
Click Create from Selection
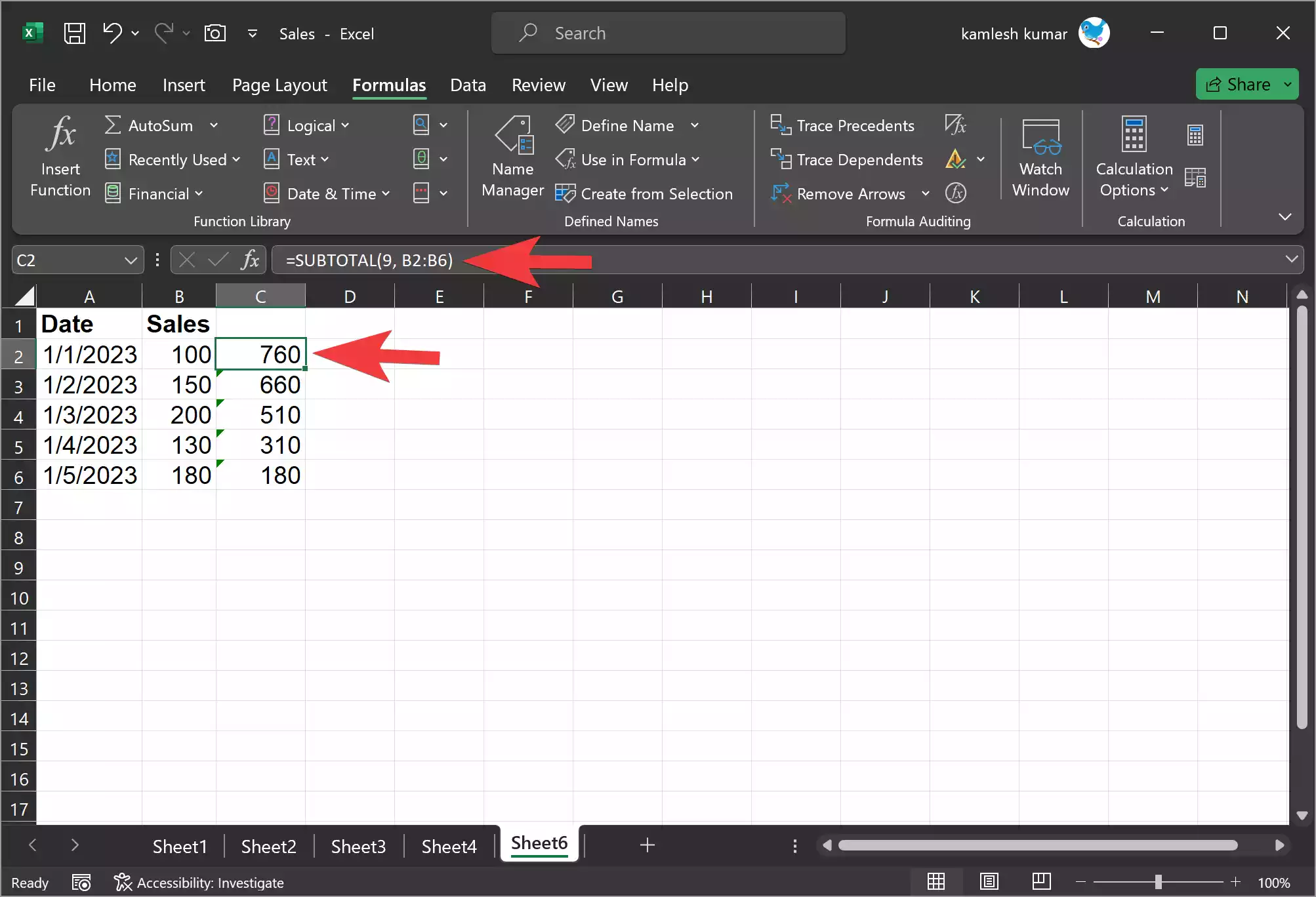coord(645,193)
